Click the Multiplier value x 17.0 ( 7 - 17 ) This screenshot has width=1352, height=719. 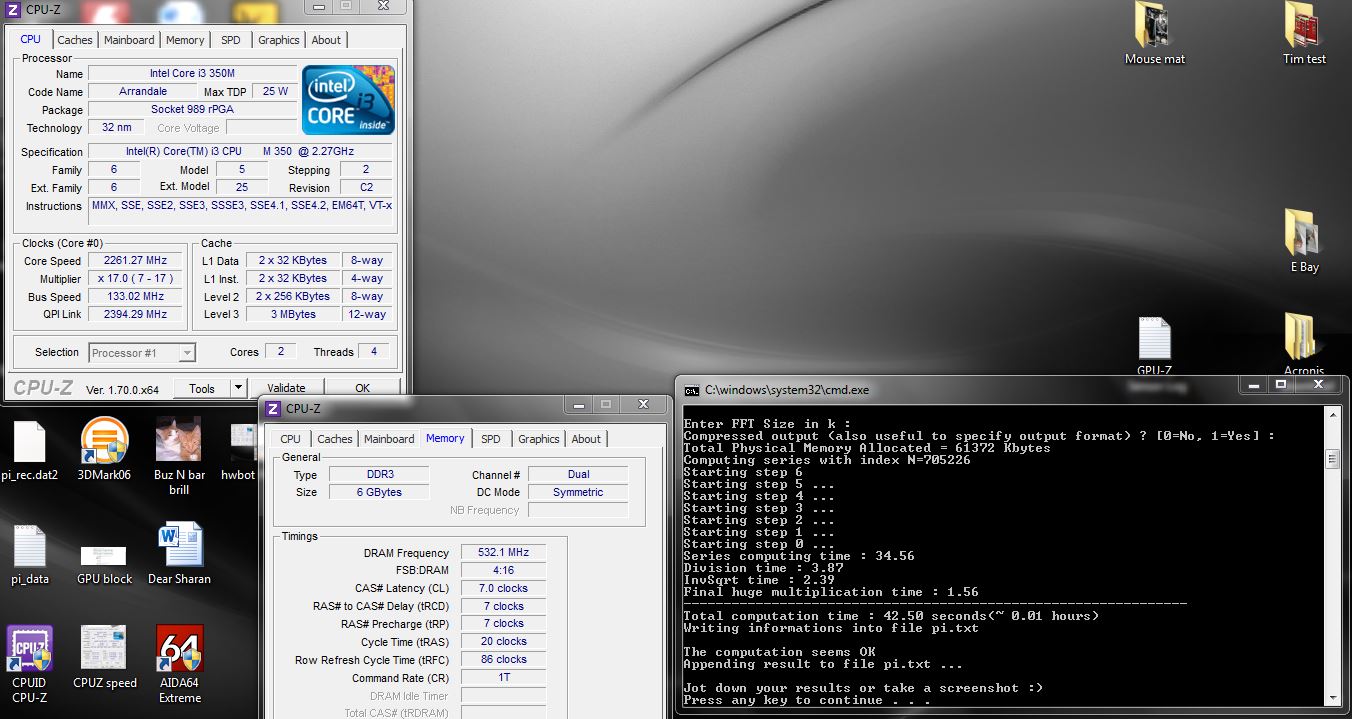[136, 278]
